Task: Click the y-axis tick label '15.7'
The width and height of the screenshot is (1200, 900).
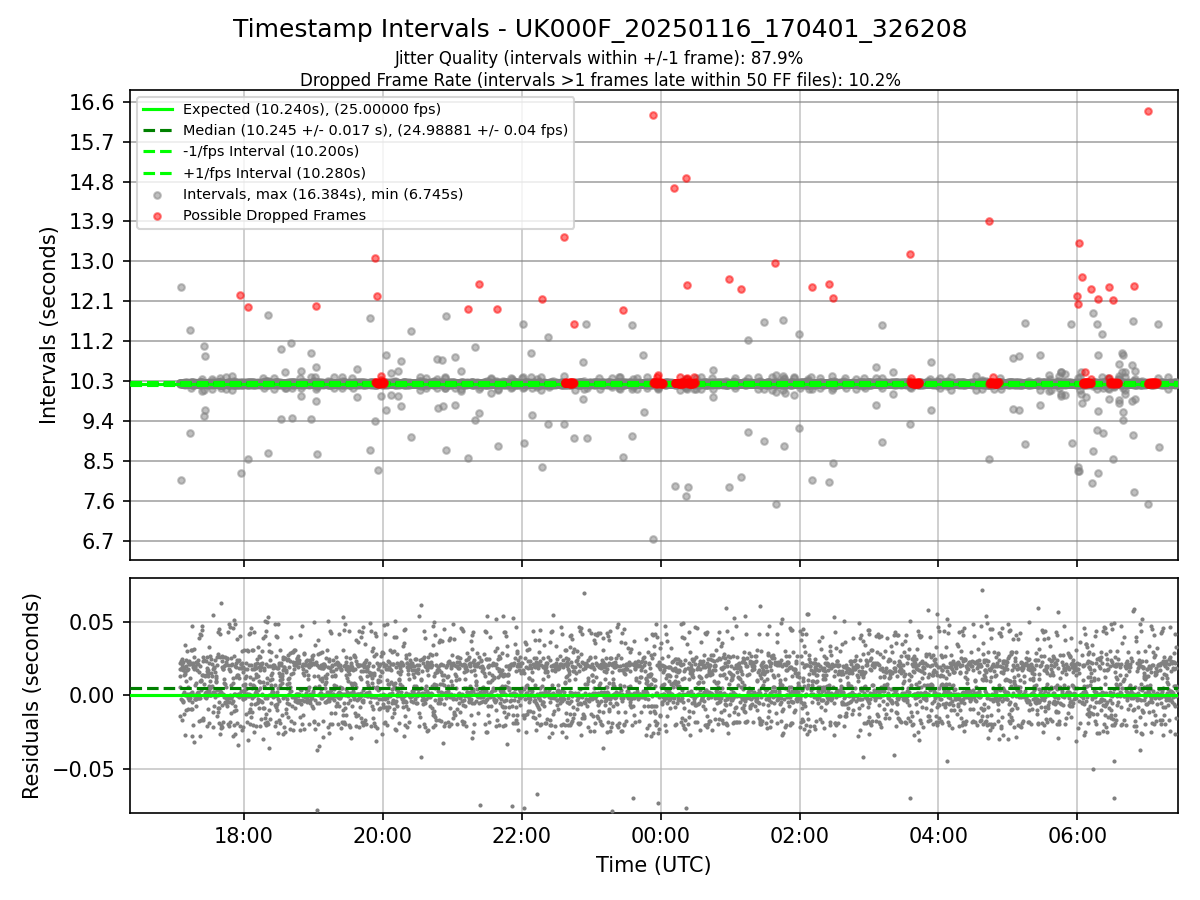Action: click(93, 142)
